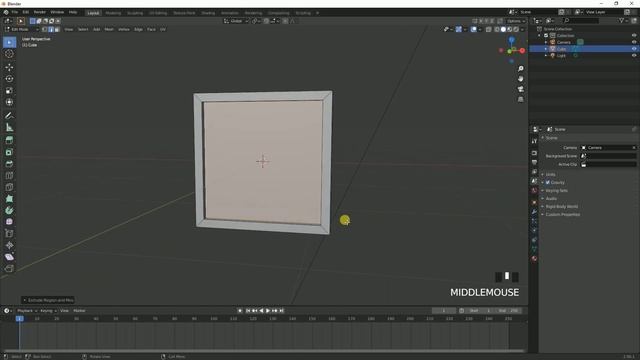Activate the Transform tool
The image size is (640, 360).
[9, 102]
